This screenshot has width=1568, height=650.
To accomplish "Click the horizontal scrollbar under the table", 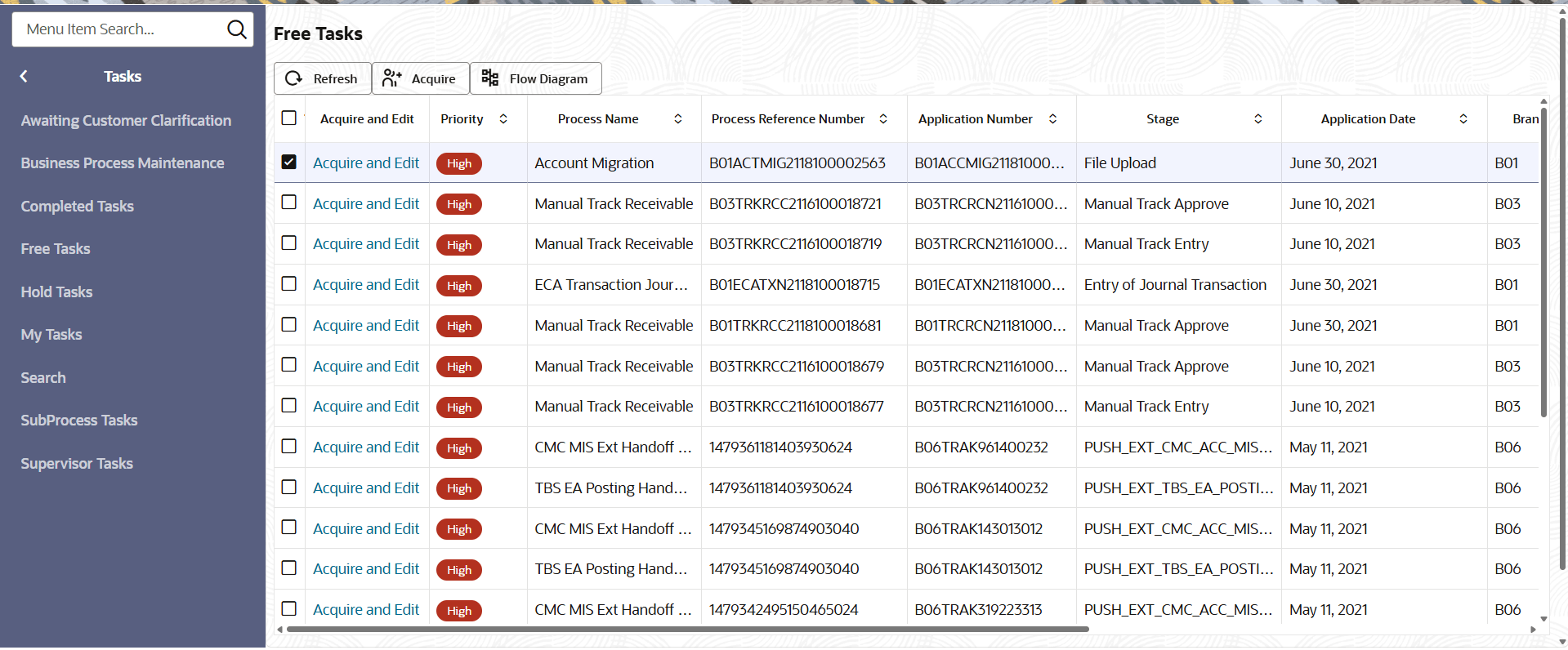I will [688, 630].
